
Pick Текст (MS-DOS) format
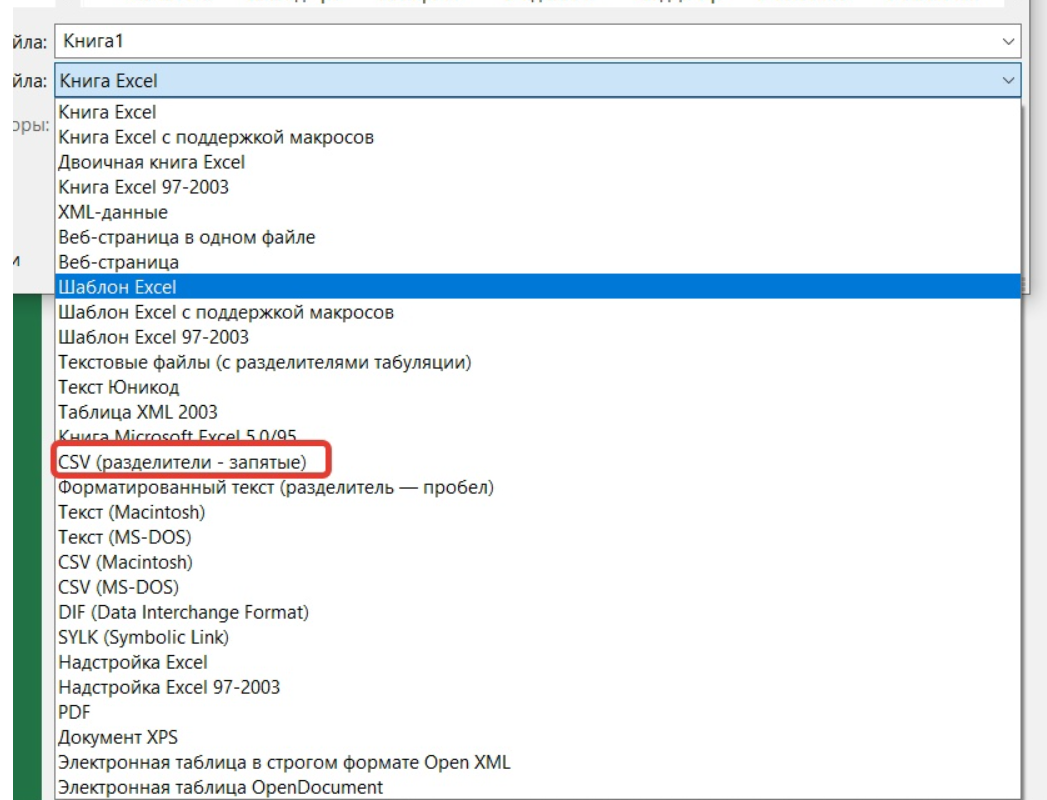pyautogui.click(x=538, y=538)
